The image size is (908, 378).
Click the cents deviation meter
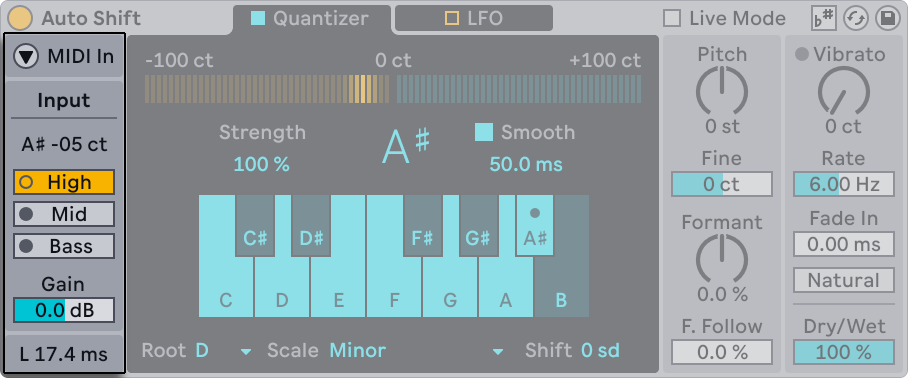coord(393,89)
